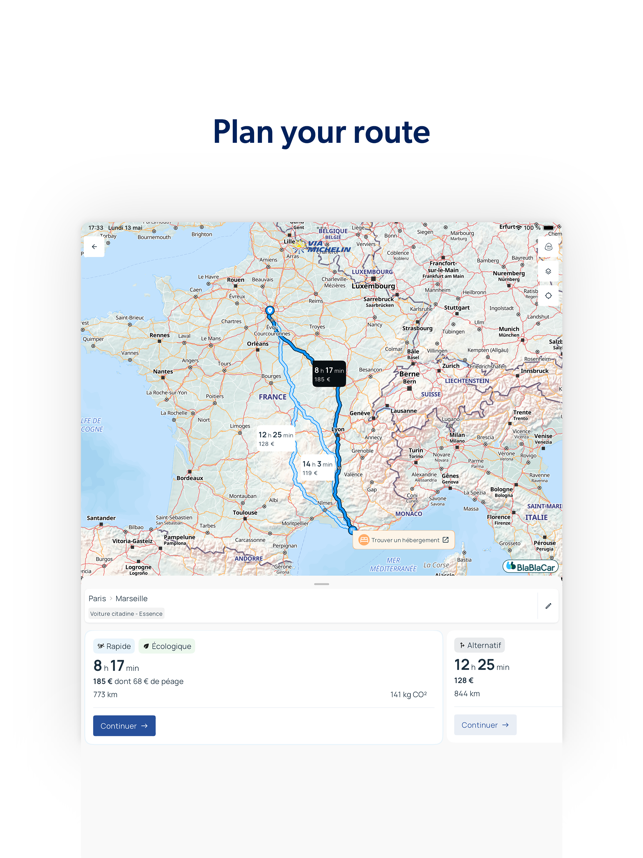
Task: Select the 8 h 17 min route label
Action: 329,374
